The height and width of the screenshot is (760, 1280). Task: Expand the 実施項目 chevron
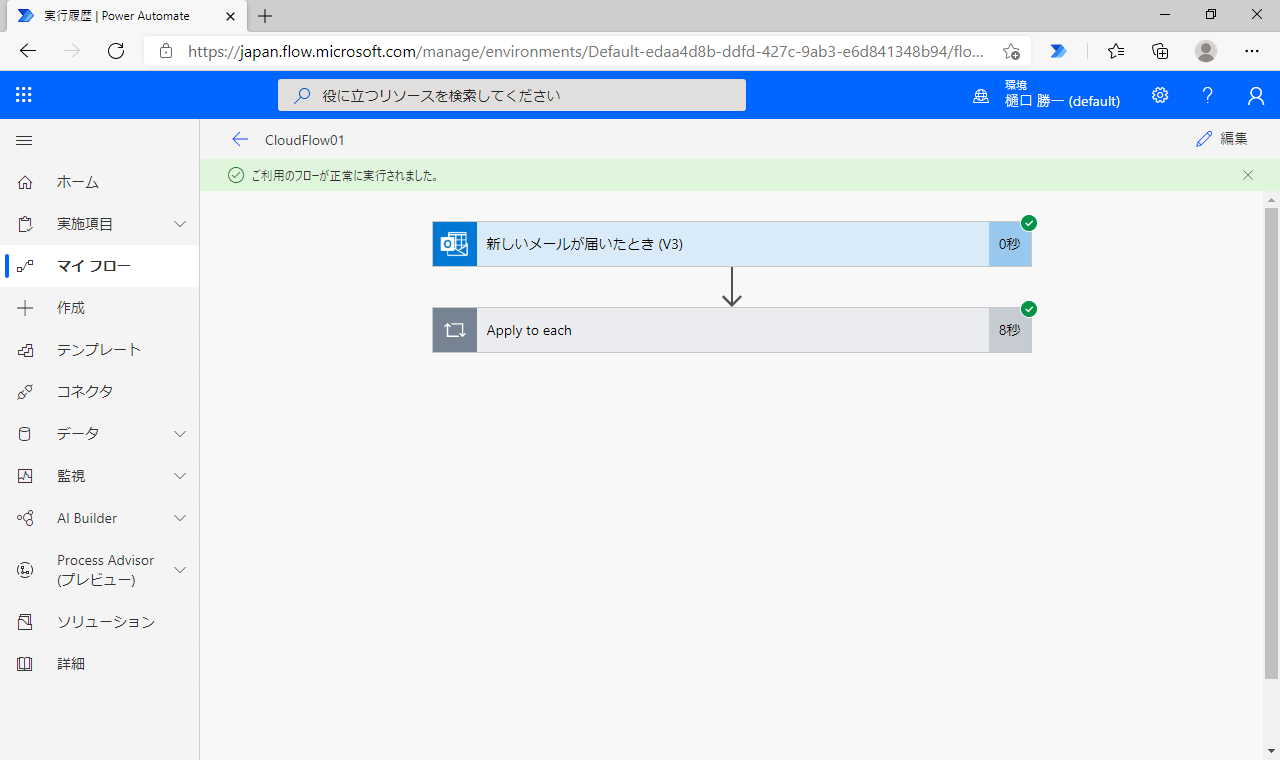click(180, 224)
